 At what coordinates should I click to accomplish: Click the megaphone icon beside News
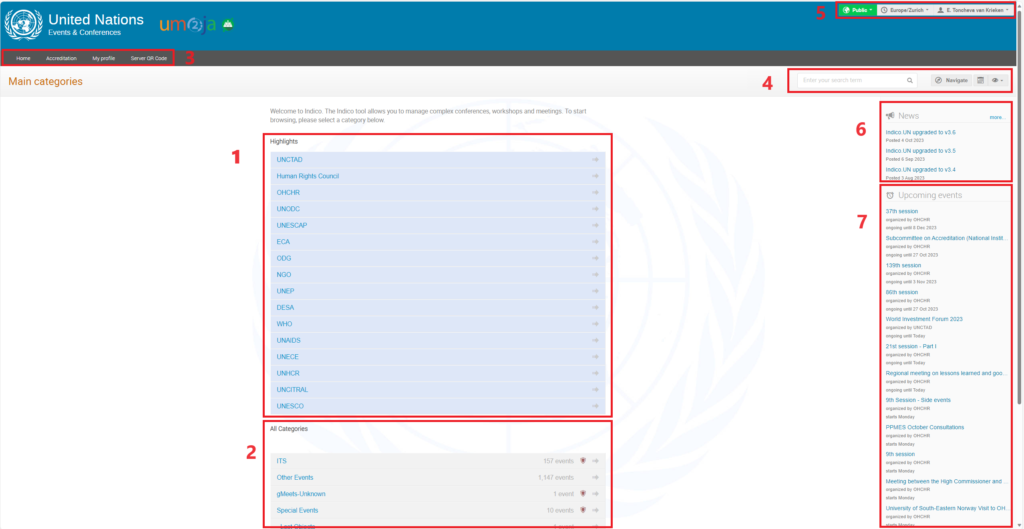tap(890, 116)
